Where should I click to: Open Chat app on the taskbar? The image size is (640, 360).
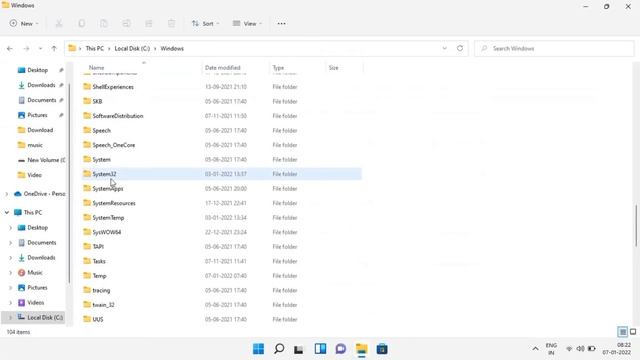(x=341, y=349)
